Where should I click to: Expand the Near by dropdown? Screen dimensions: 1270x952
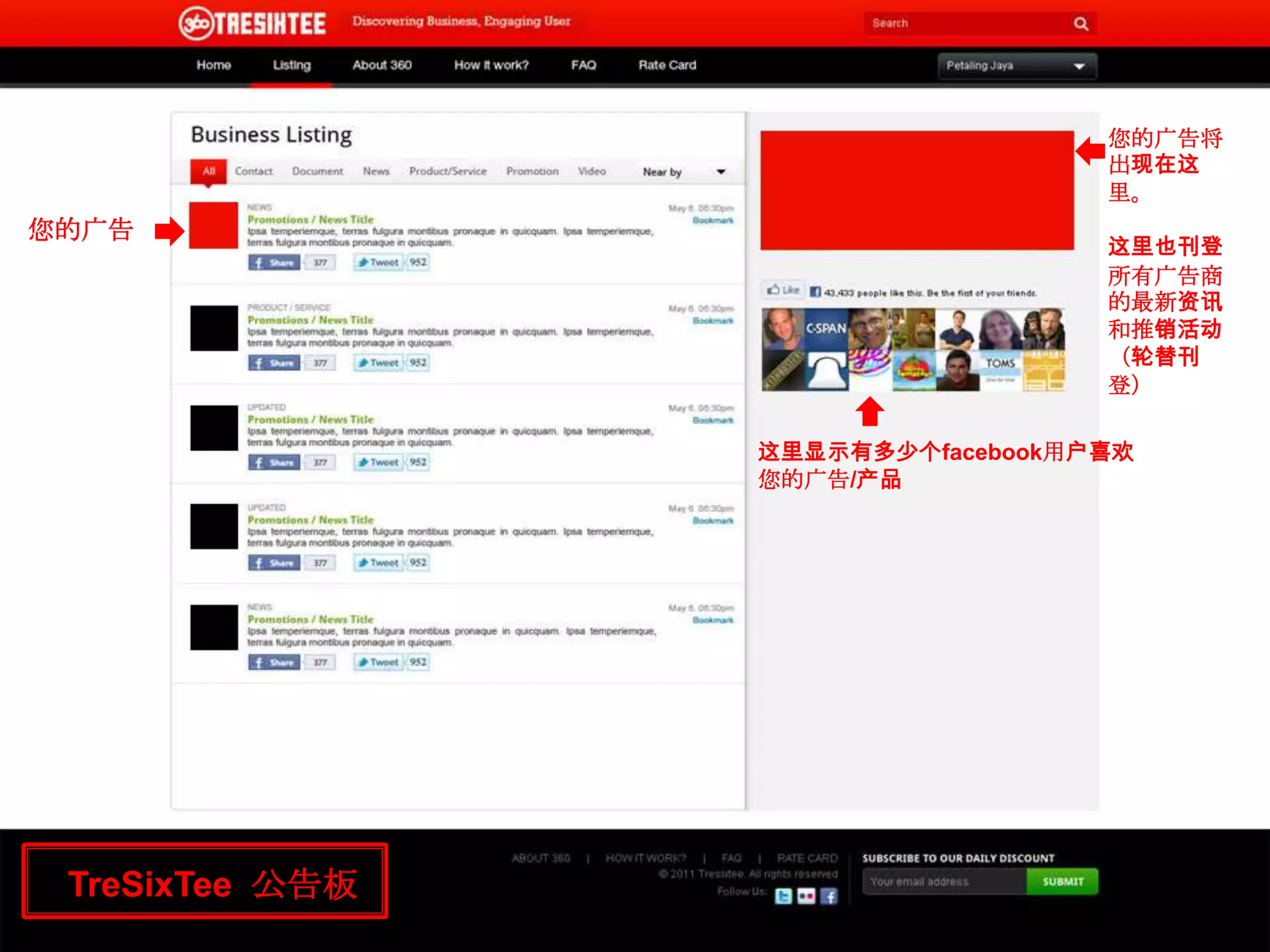[683, 172]
